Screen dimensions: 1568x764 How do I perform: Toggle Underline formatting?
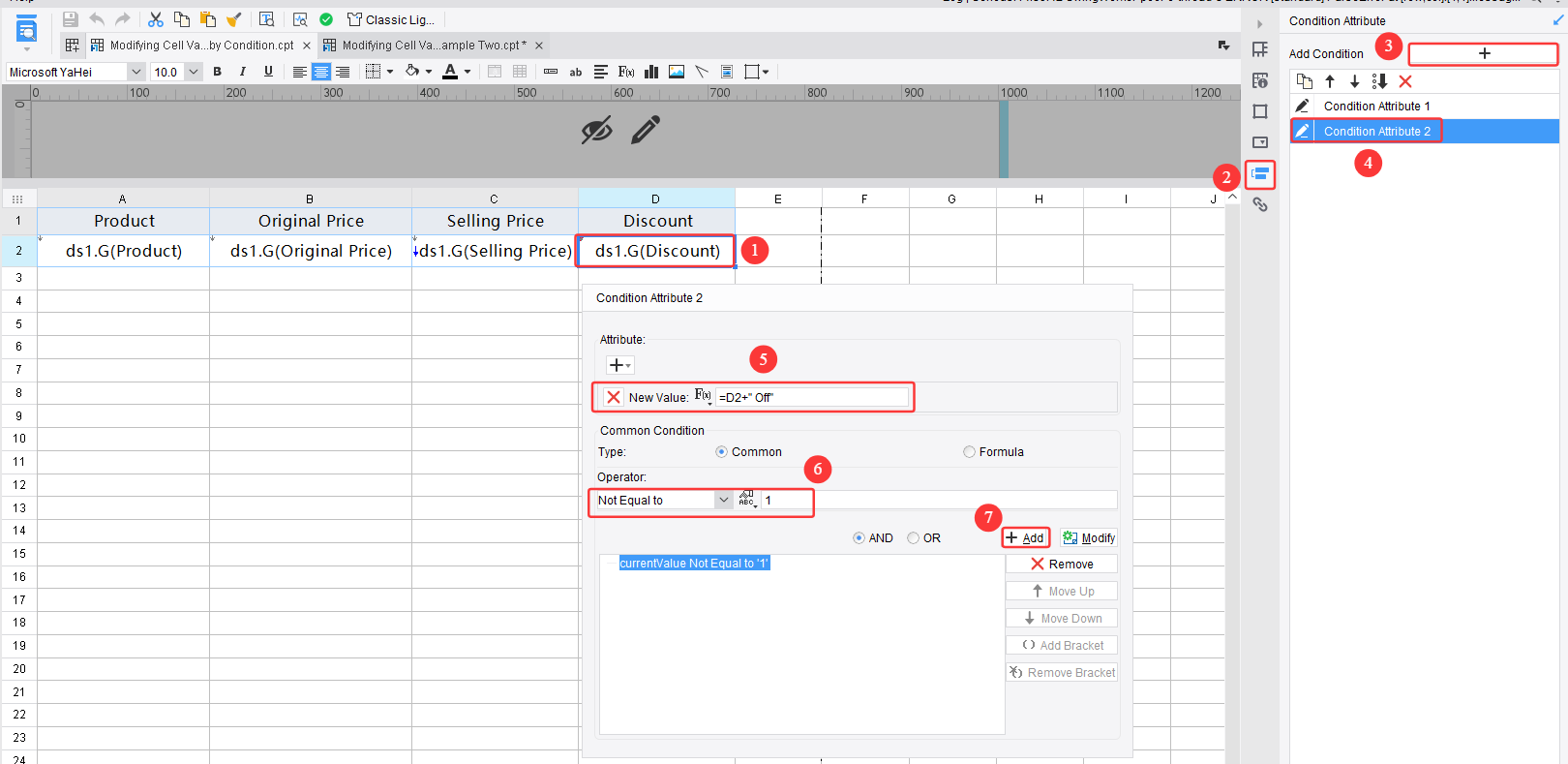[x=268, y=72]
